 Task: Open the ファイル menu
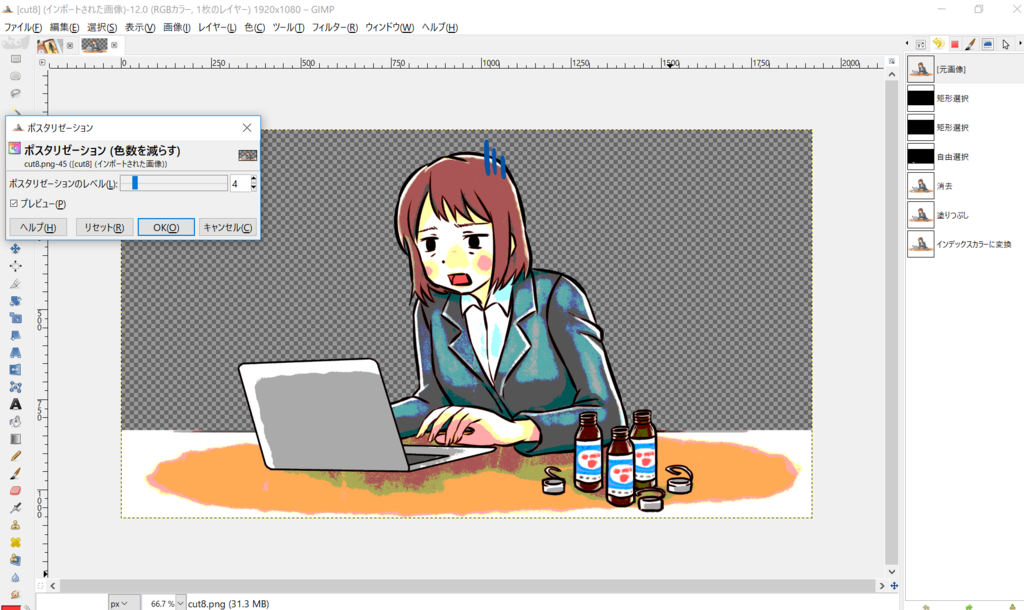tap(23, 27)
